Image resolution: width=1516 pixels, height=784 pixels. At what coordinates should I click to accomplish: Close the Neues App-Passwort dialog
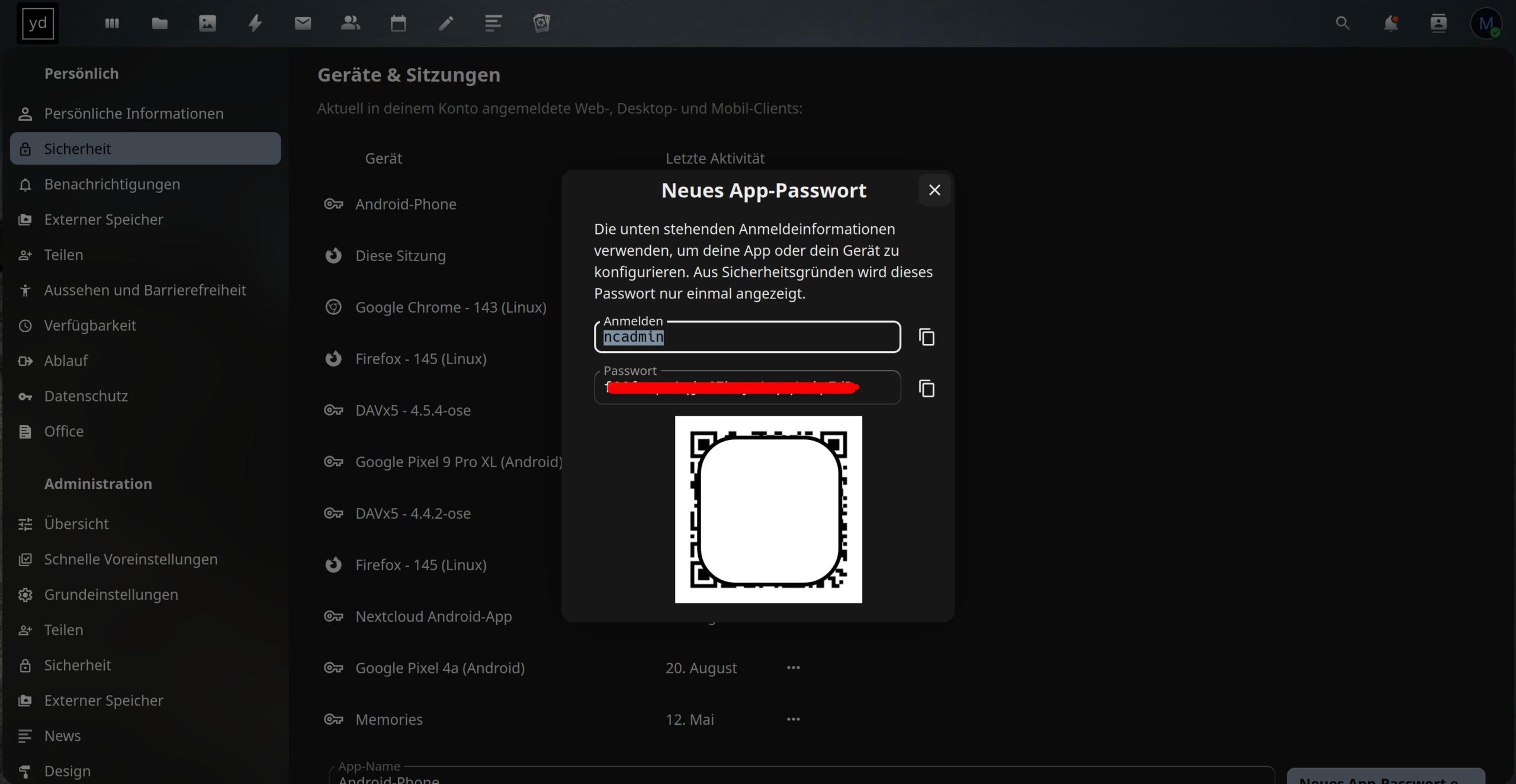point(934,190)
